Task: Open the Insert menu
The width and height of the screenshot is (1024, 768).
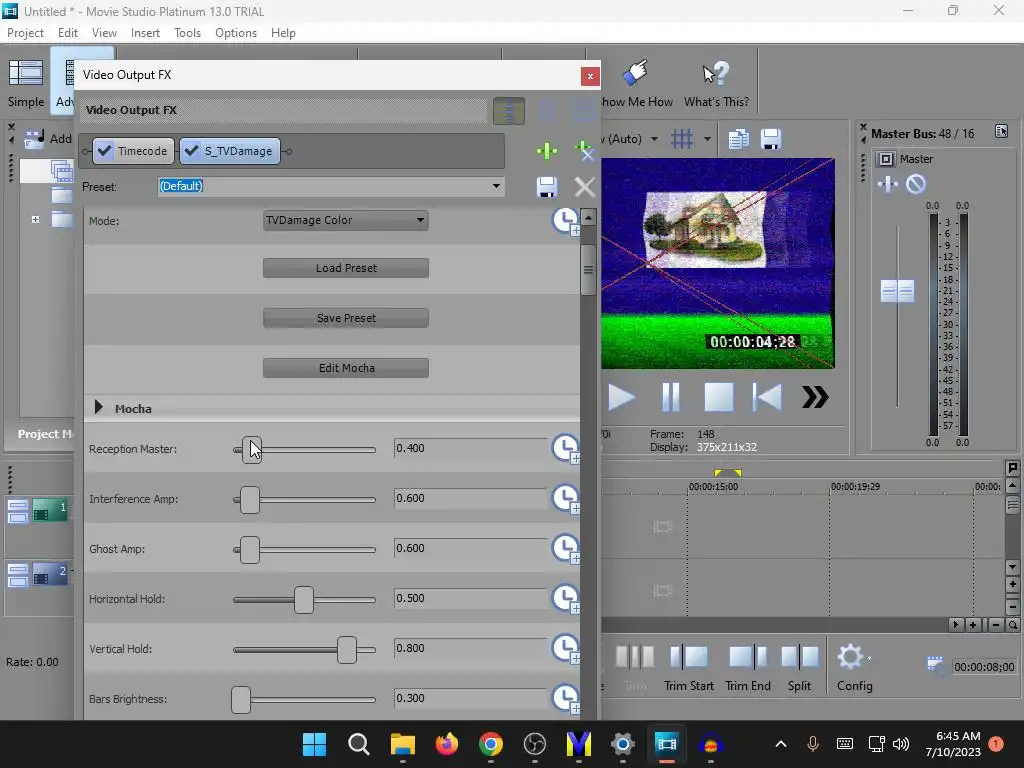Action: [145, 33]
